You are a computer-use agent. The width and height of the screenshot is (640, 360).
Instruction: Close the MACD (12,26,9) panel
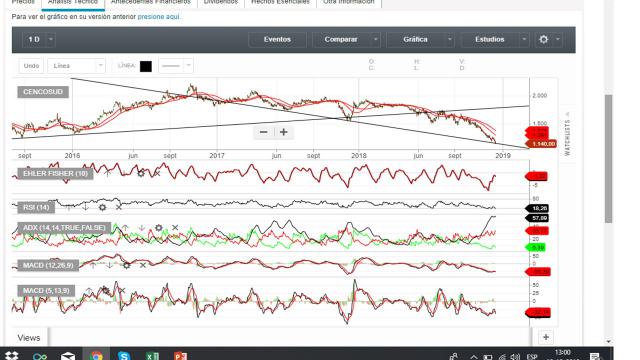[x=143, y=265]
